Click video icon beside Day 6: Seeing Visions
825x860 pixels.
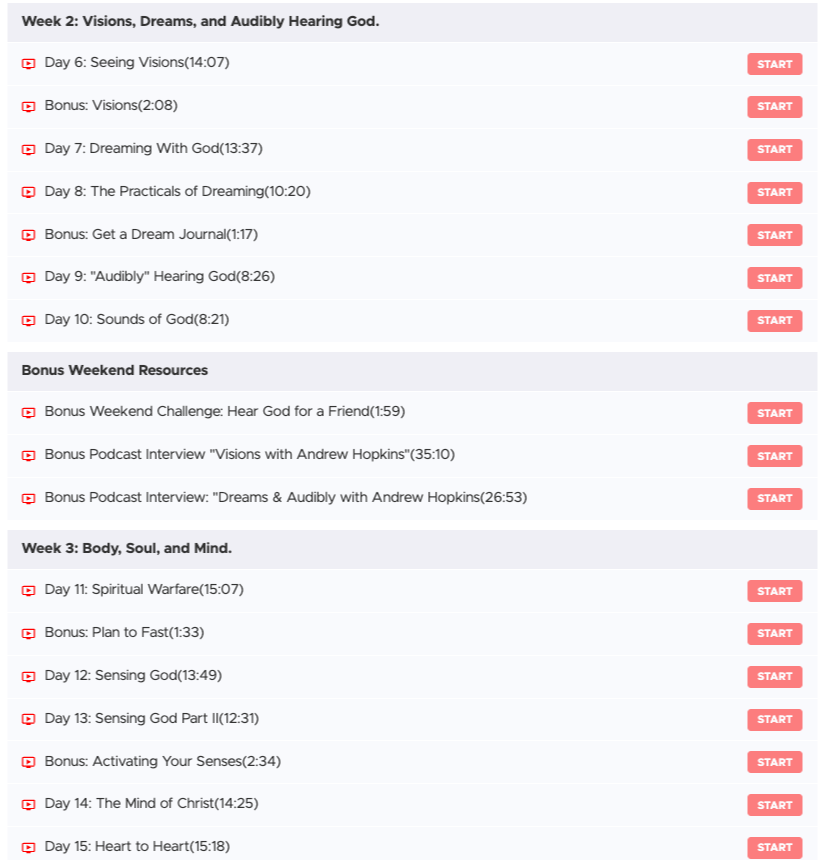29,64
